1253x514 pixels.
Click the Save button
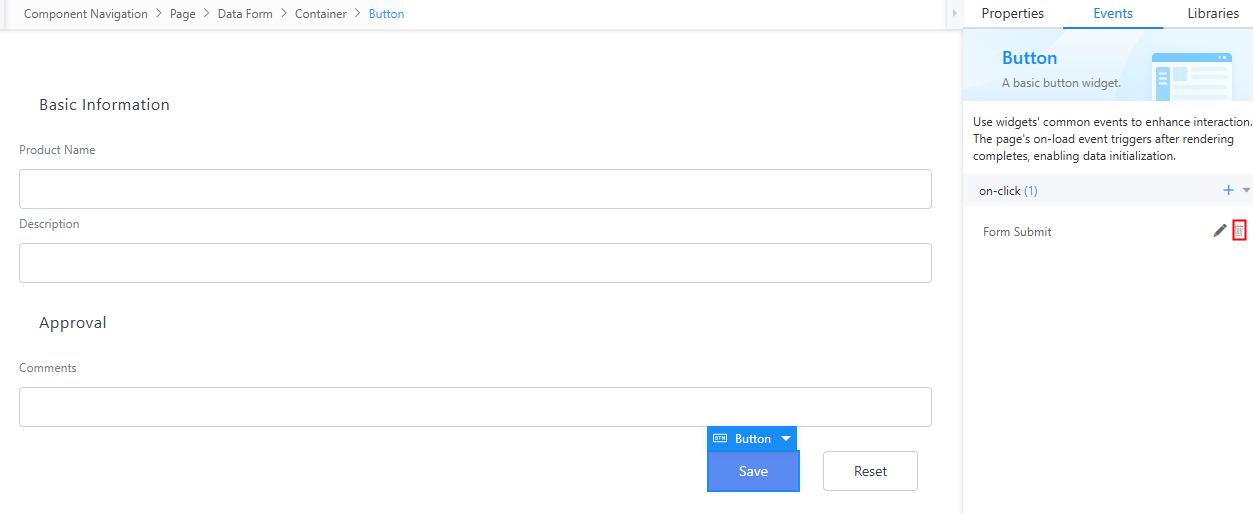pos(753,471)
